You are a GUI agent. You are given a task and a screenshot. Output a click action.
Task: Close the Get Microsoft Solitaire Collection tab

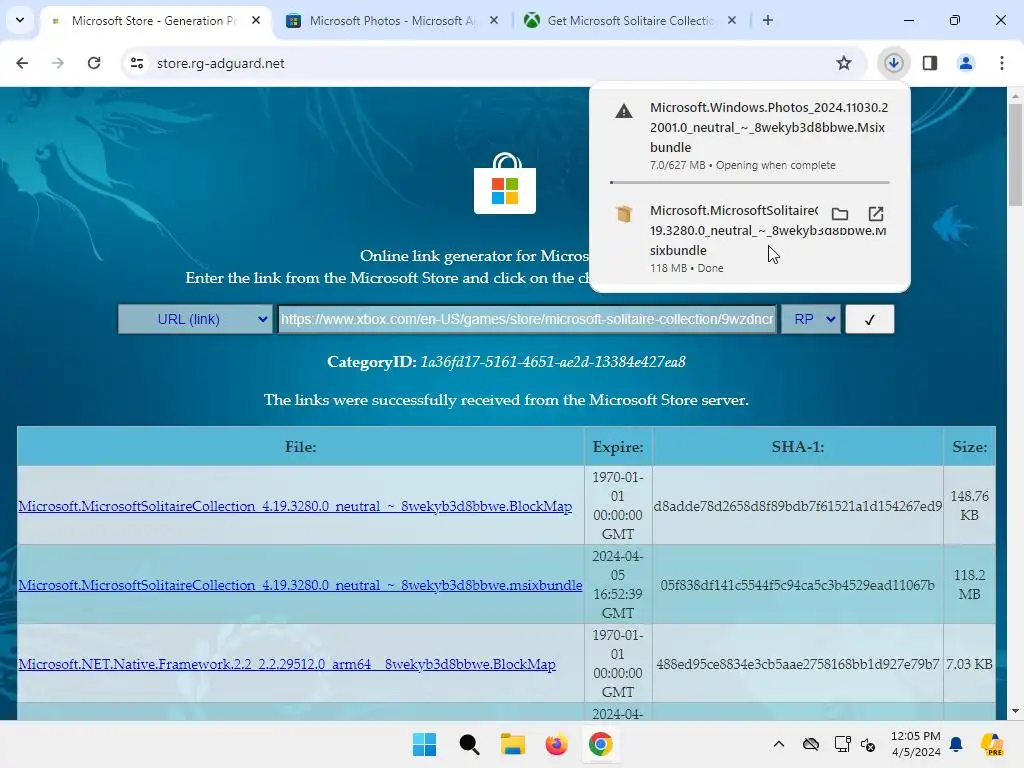731,20
